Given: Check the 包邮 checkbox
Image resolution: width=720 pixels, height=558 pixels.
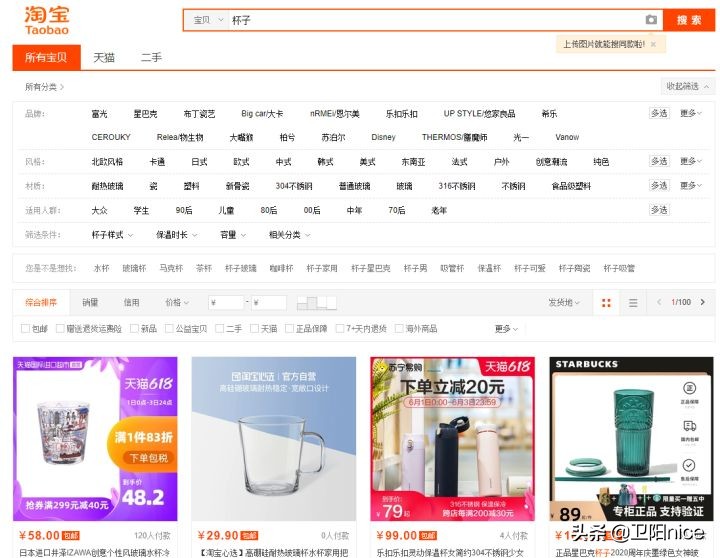Looking at the screenshot, I should pyautogui.click(x=26, y=328).
